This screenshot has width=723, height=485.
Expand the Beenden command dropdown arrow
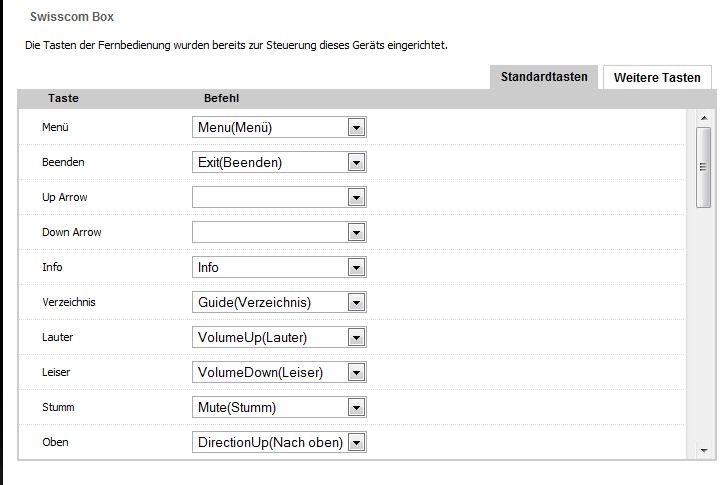pyautogui.click(x=355, y=162)
